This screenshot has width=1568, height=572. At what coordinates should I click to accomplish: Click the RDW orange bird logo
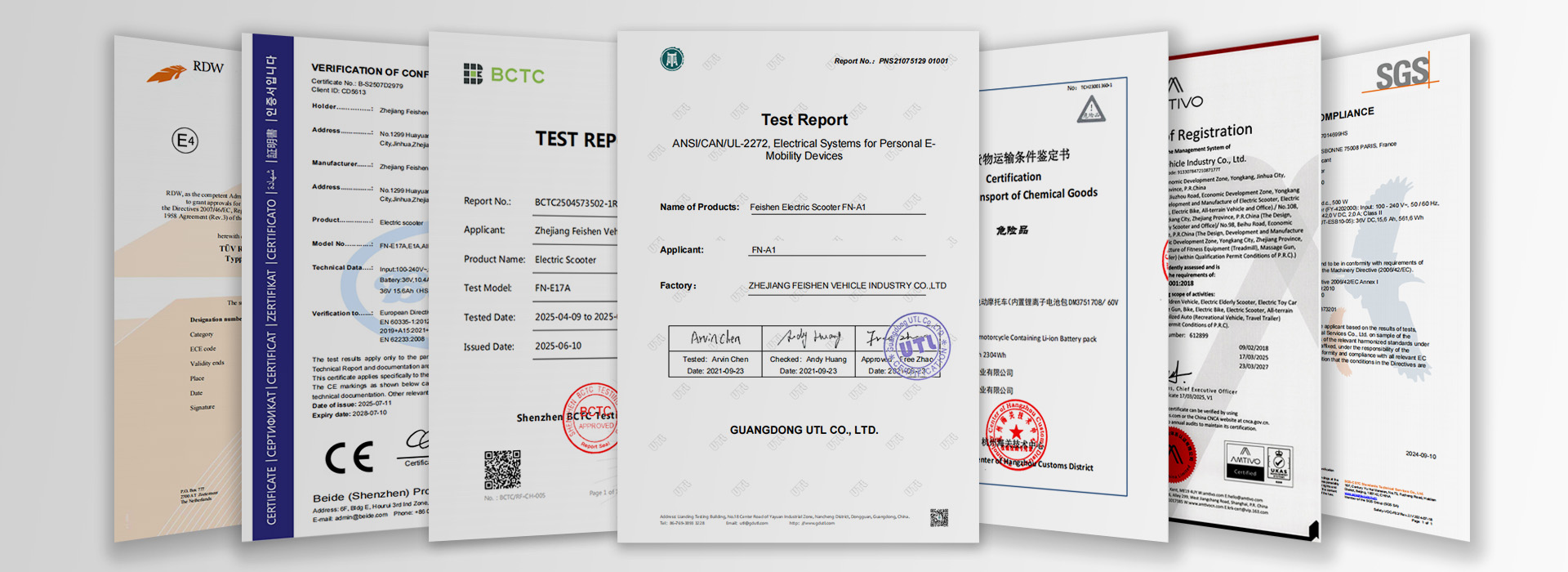(x=167, y=74)
